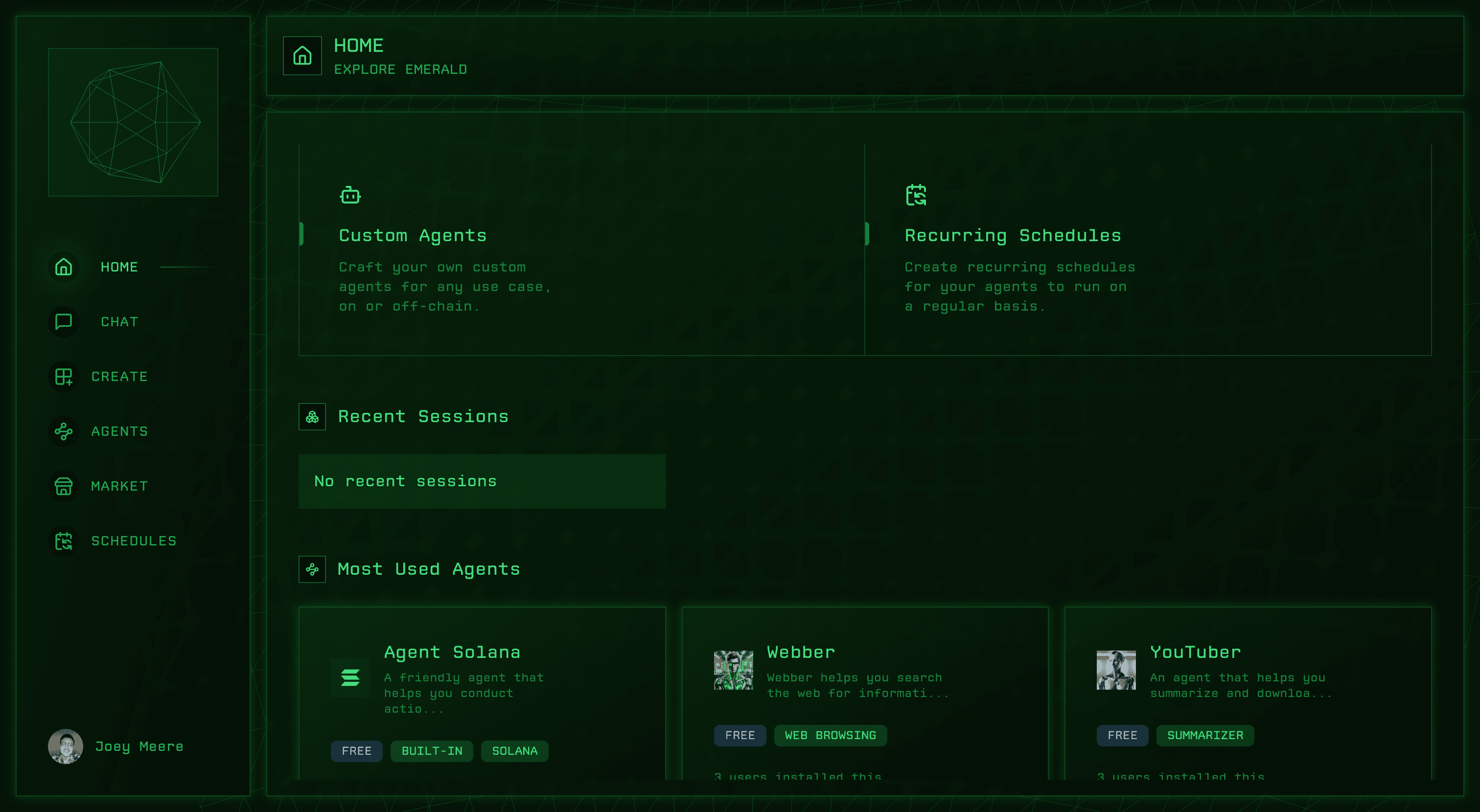Click the Agents nodes icon in sidebar

pos(63,431)
